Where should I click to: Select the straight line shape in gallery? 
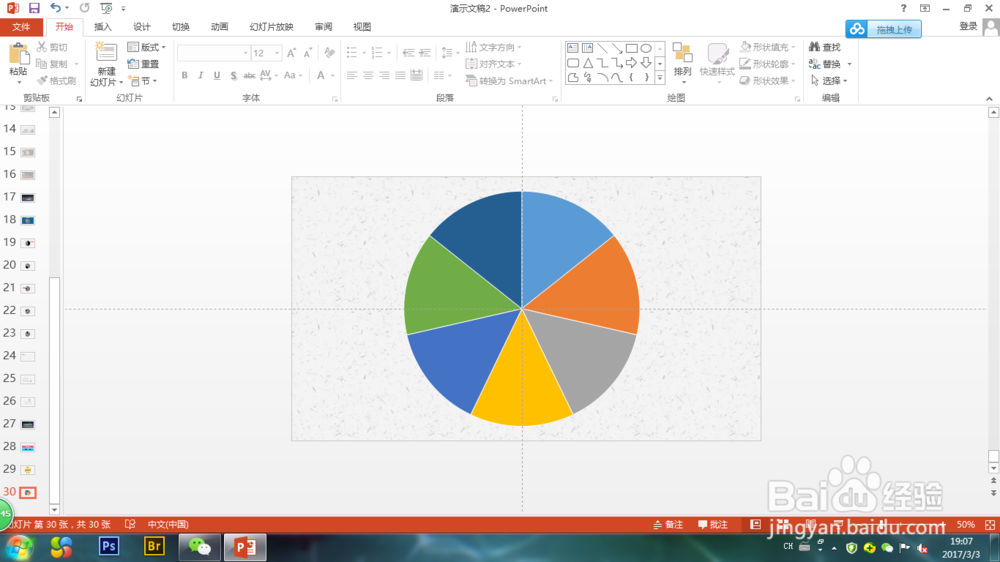point(602,48)
